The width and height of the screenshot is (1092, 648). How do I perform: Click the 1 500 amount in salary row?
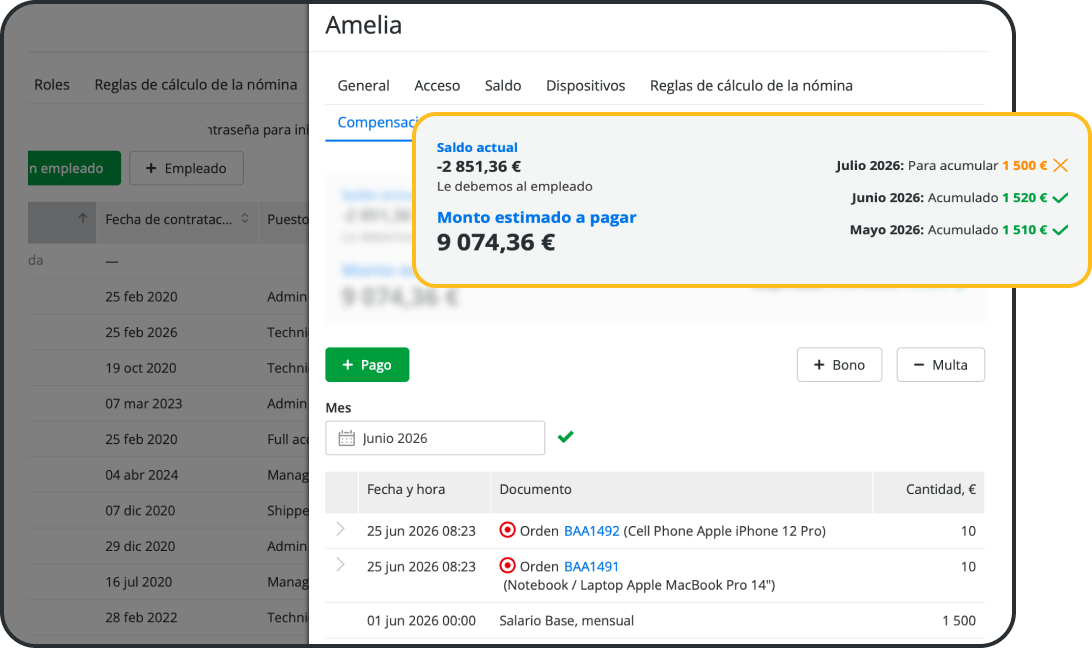tap(959, 620)
